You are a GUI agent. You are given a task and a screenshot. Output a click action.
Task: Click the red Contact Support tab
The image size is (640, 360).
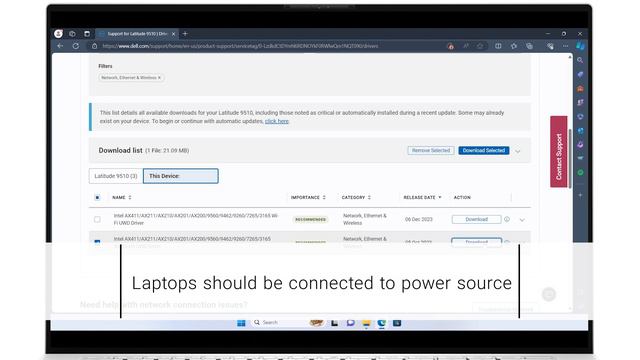tap(559, 151)
